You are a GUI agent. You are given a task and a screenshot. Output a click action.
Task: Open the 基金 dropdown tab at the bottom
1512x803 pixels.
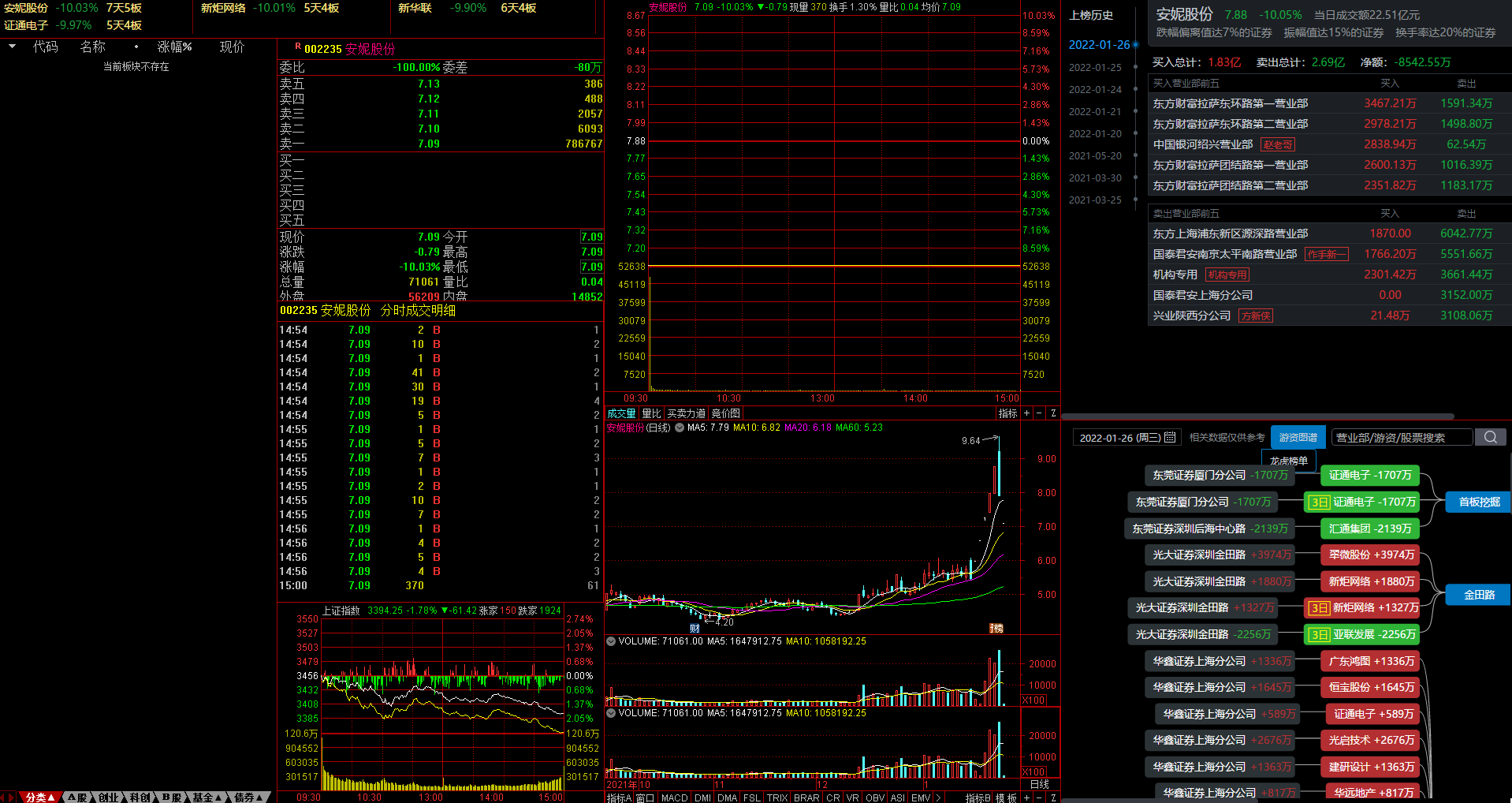(207, 797)
